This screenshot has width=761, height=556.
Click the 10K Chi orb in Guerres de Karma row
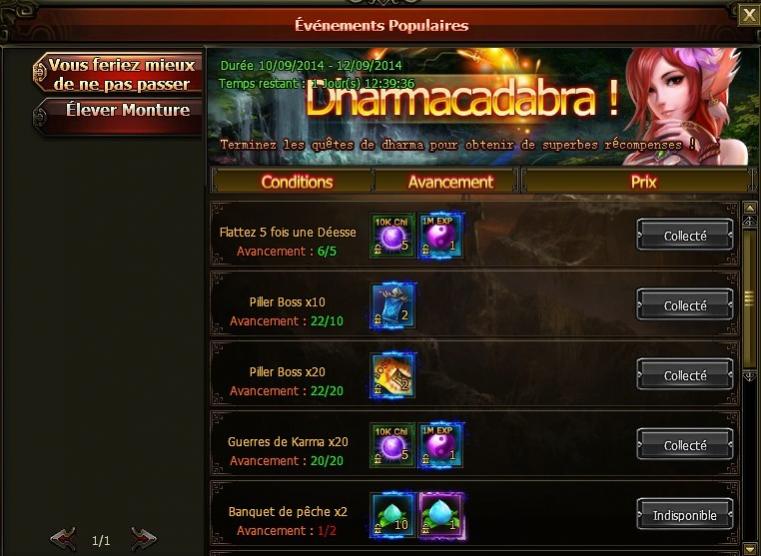coord(392,445)
